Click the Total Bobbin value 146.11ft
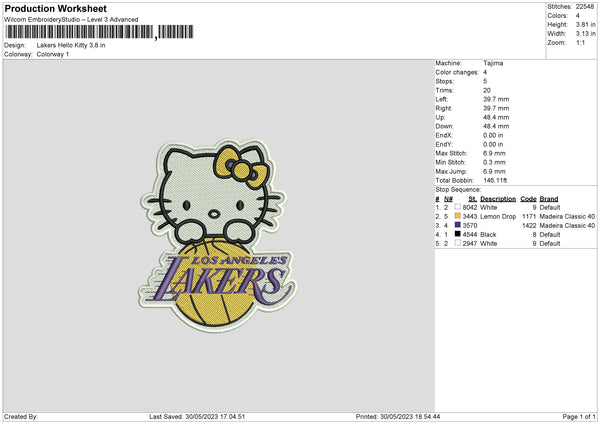This screenshot has width=600, height=424. click(495, 180)
